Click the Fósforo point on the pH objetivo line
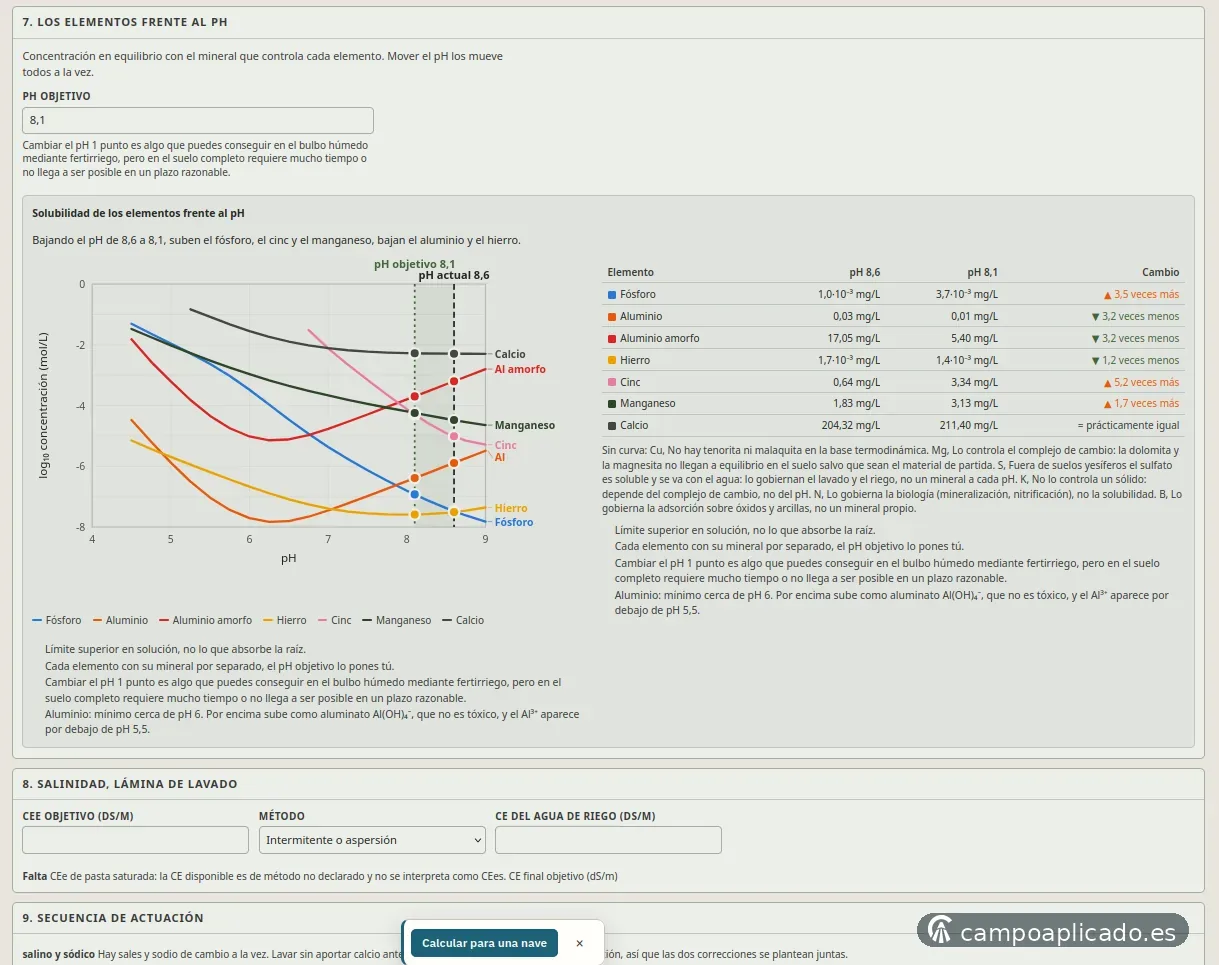Viewport: 1219px width, 965px height. [415, 494]
